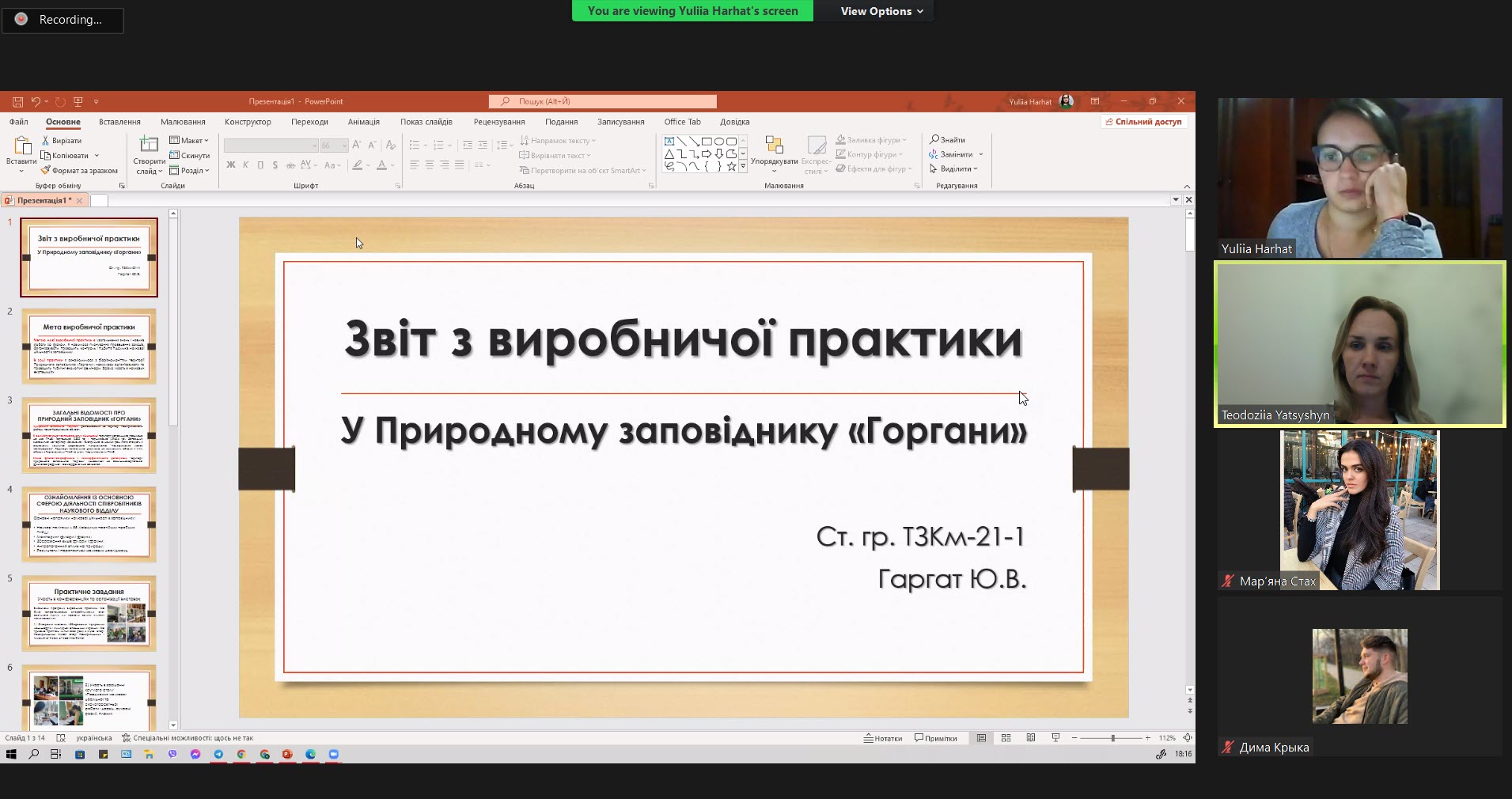Select the star shape in shapes gallery
This screenshot has height=799, width=1512.
point(731,167)
